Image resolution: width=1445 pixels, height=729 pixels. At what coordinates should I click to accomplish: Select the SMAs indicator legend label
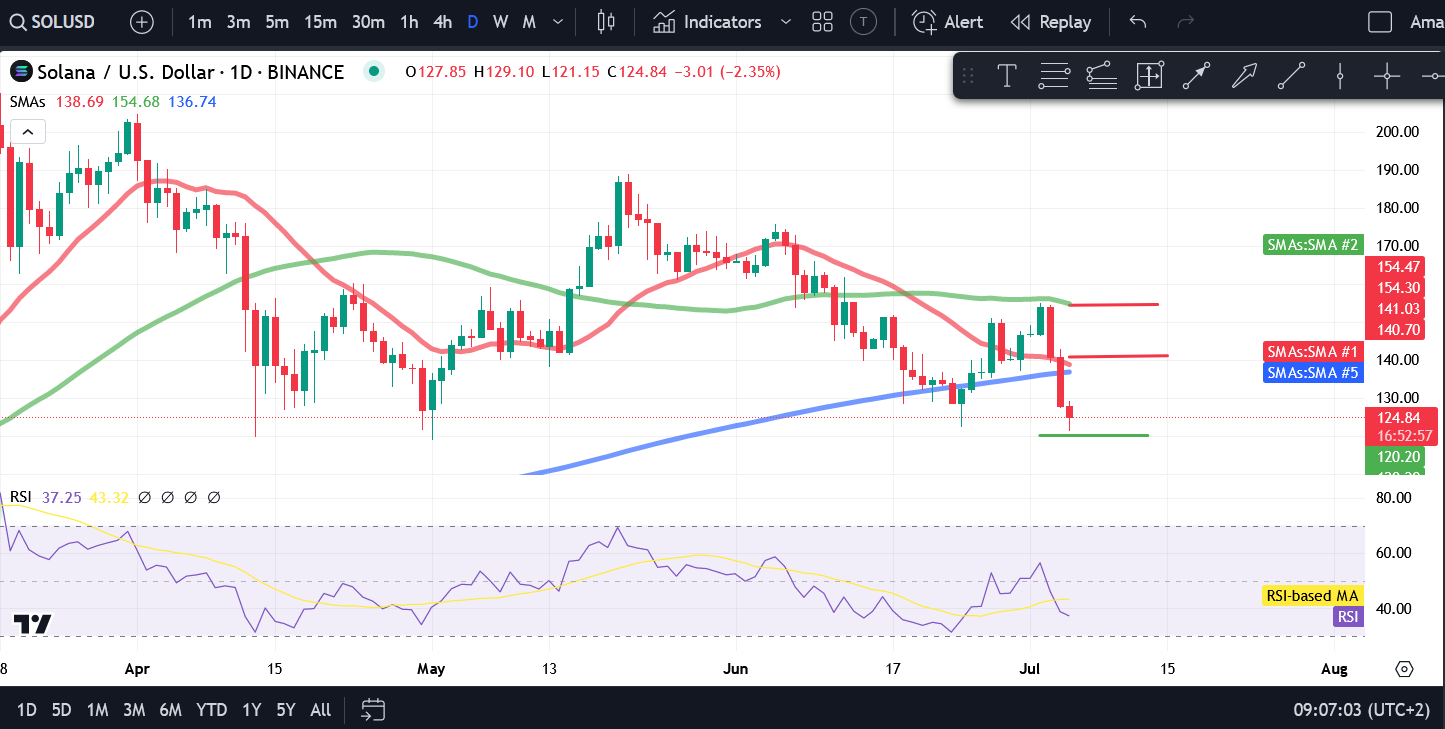tap(27, 102)
